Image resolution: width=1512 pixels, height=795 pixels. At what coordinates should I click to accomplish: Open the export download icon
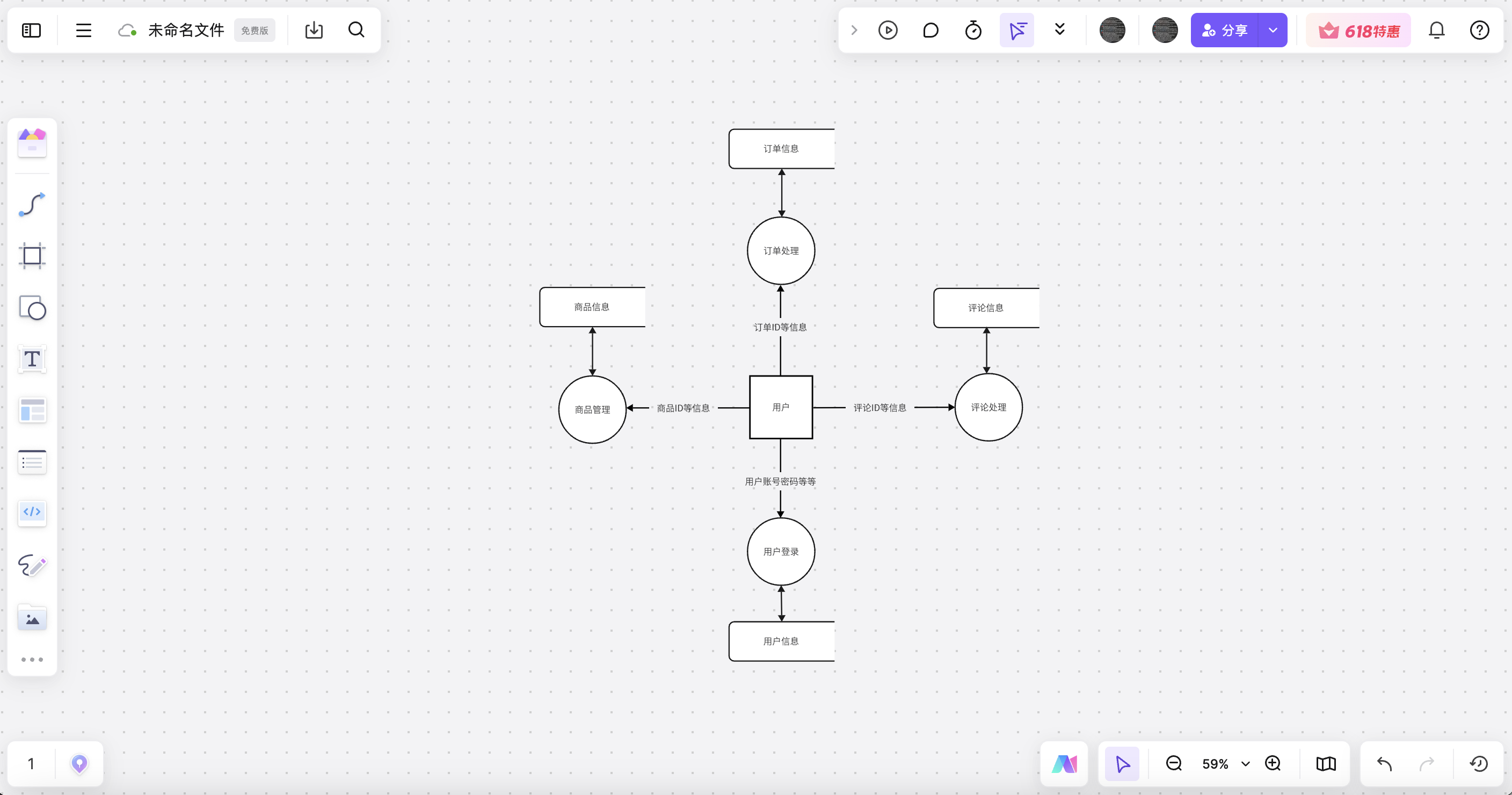(x=314, y=30)
